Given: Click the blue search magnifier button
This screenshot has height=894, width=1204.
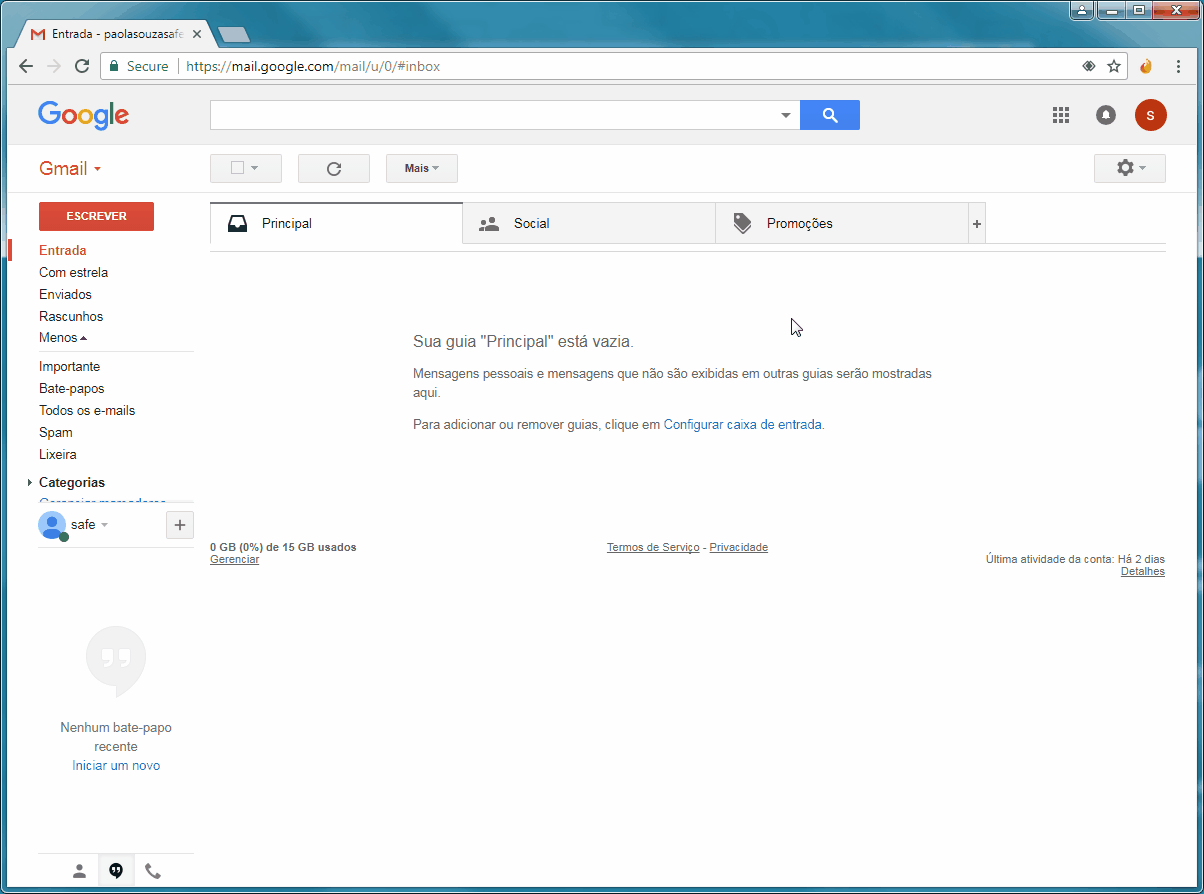Looking at the screenshot, I should point(830,115).
